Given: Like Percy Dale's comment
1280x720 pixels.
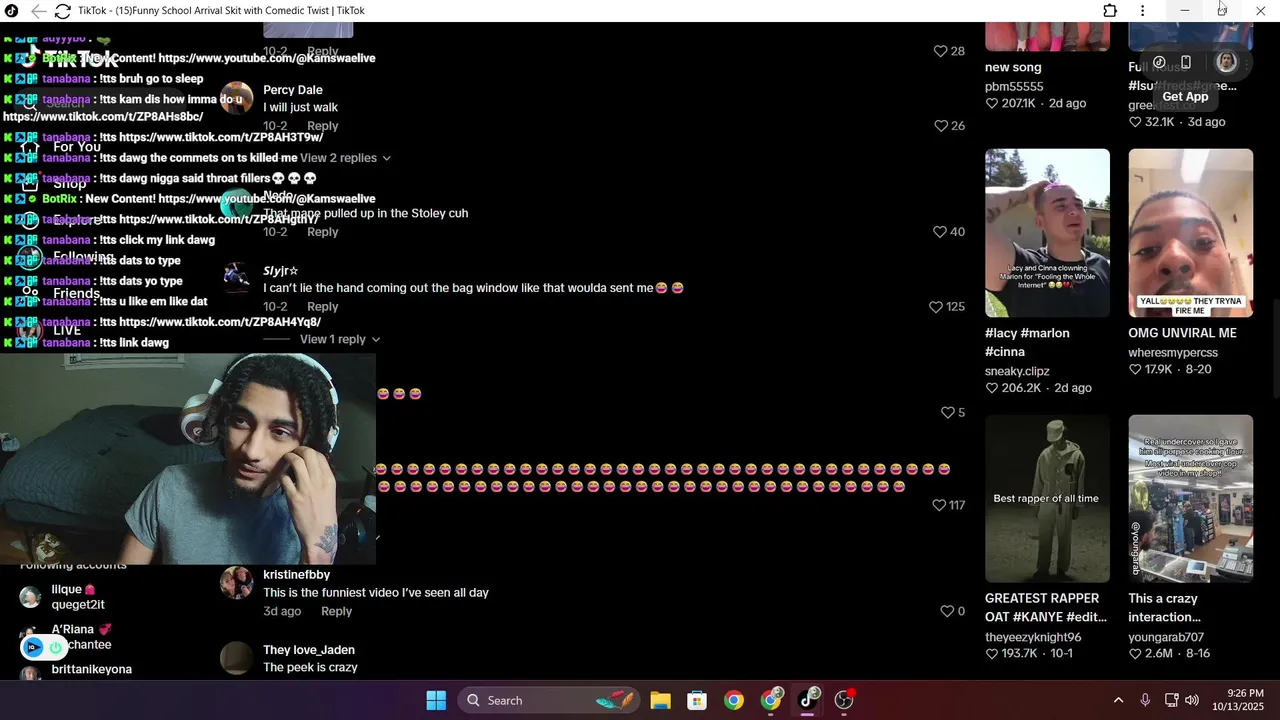Looking at the screenshot, I should (940, 126).
